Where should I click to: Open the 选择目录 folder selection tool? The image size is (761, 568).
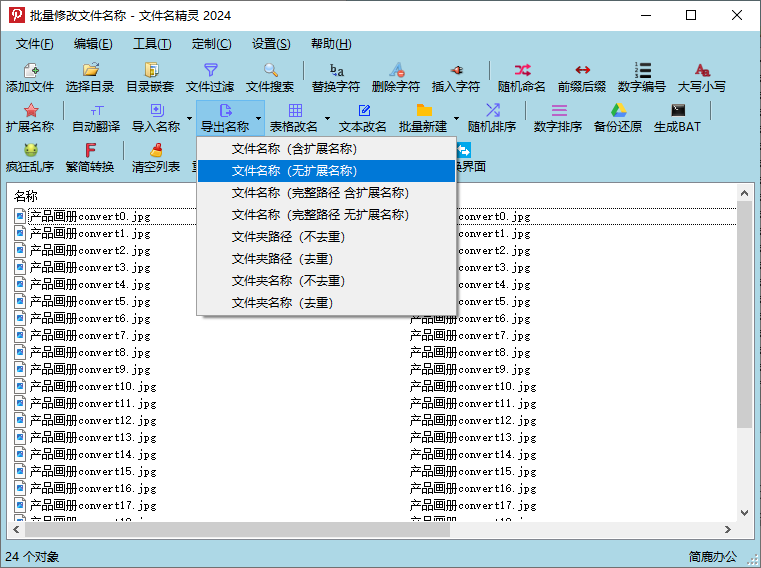click(x=90, y=77)
